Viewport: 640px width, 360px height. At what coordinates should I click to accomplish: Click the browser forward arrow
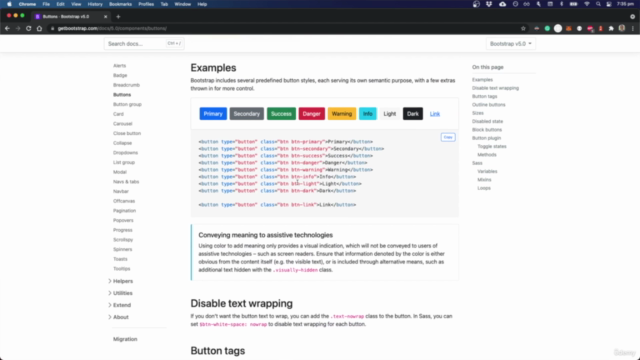(18, 29)
